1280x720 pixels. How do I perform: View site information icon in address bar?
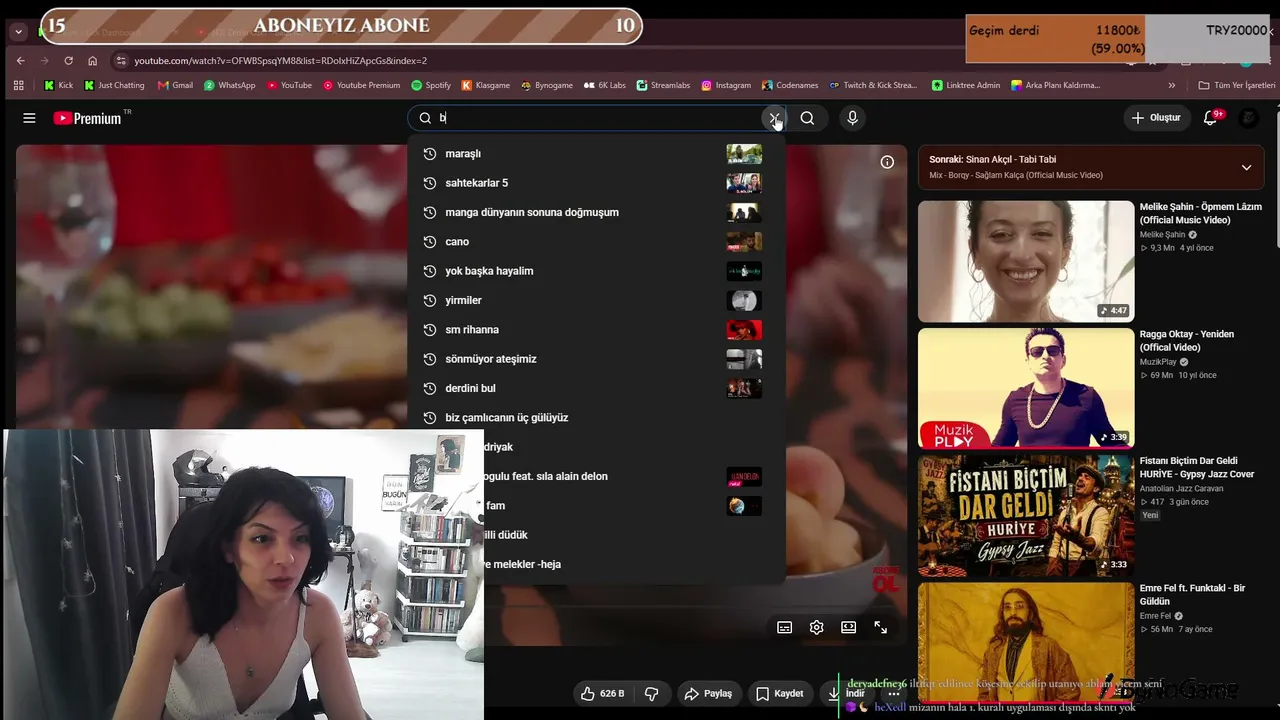(x=121, y=60)
